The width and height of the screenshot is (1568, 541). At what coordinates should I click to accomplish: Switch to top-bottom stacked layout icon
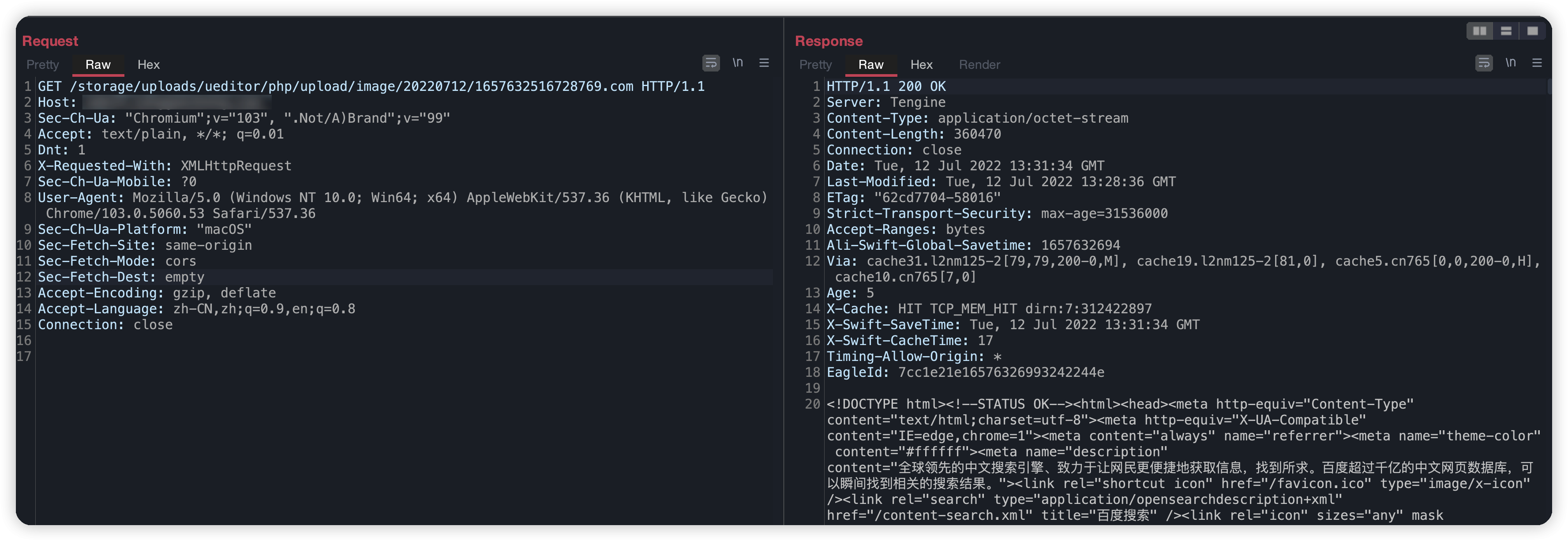click(x=1506, y=31)
